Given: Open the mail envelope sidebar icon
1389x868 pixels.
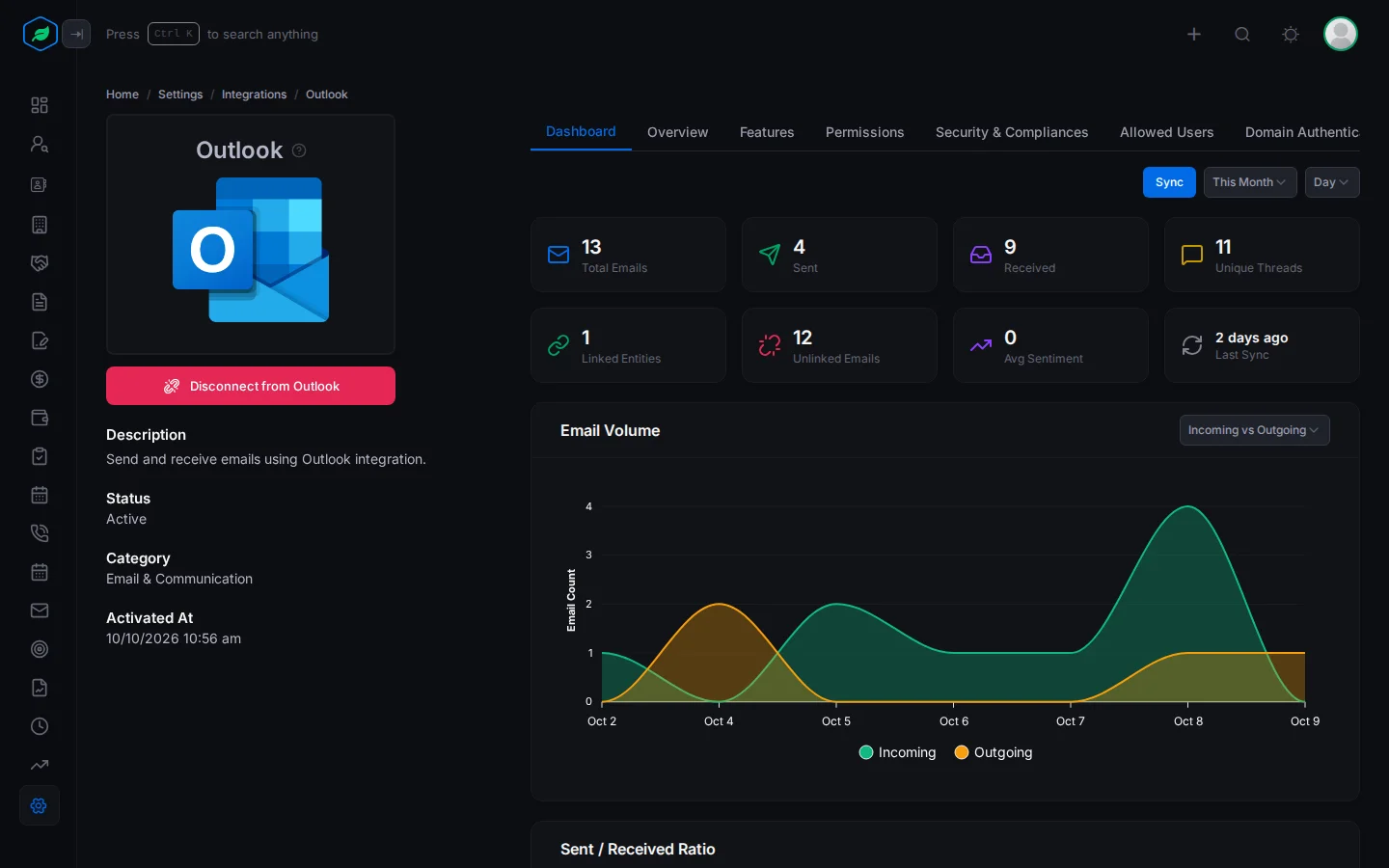Looking at the screenshot, I should (40, 610).
